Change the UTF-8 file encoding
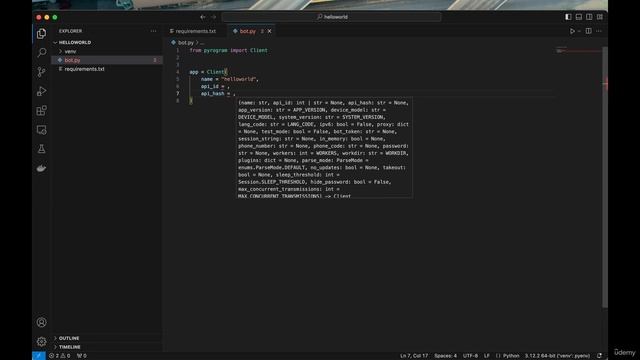Viewport: 640px width, 360px height. (470, 356)
